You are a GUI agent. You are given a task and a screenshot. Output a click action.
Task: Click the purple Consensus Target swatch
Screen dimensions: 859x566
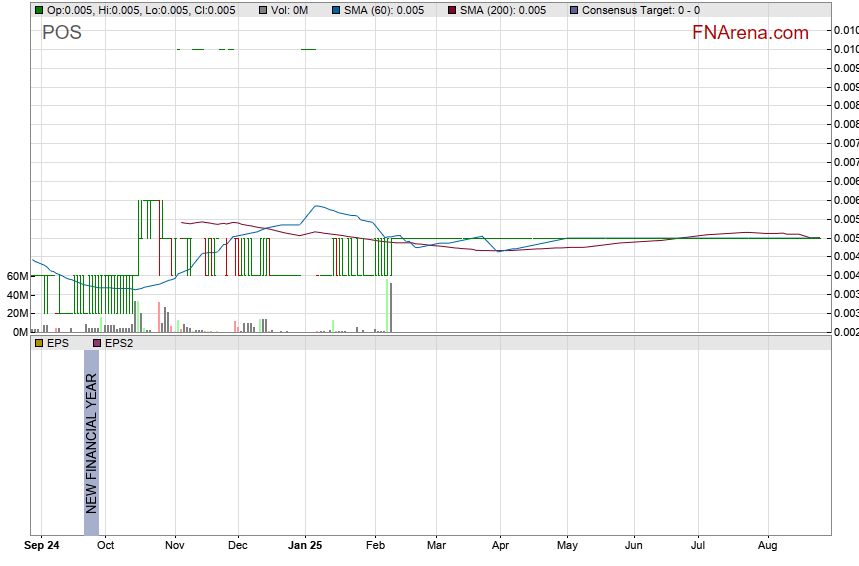(x=573, y=10)
